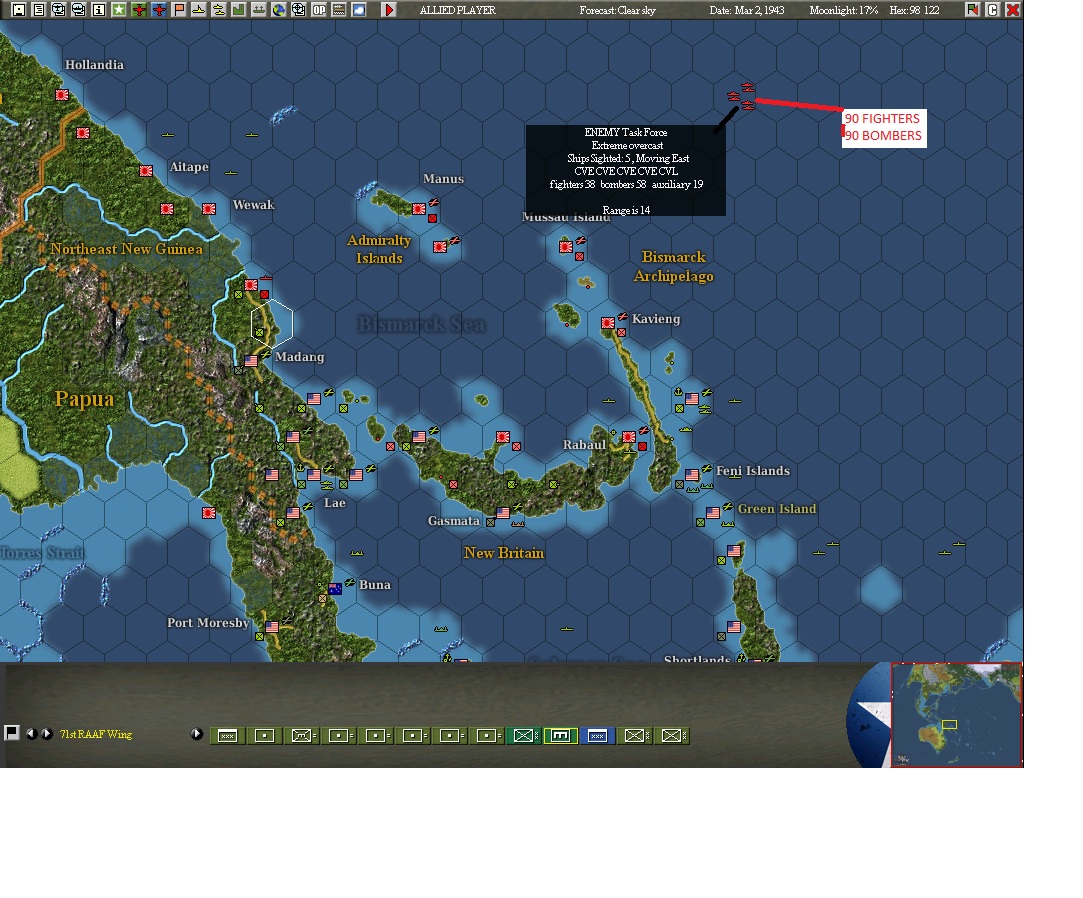The image size is (1083, 898).
Task: Click the 'Forecast: Clear sky' status text
Action: (617, 10)
